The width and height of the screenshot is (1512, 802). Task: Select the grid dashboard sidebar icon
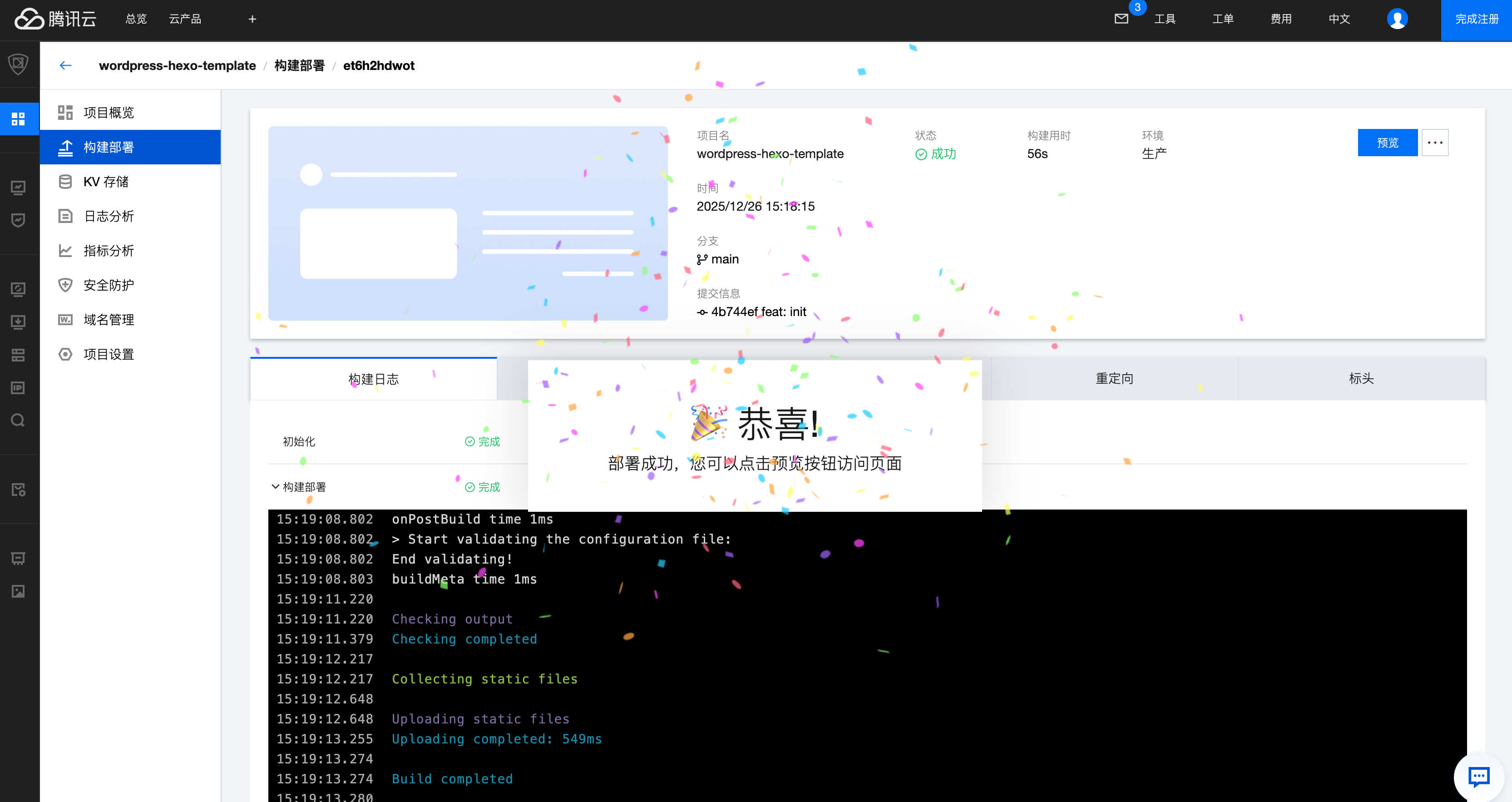click(x=18, y=119)
